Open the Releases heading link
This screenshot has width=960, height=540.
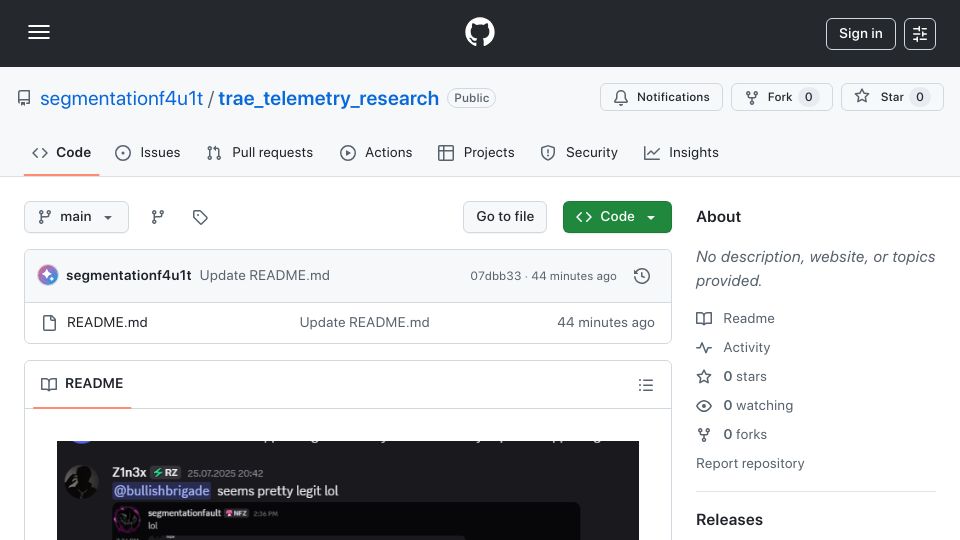[x=729, y=520]
